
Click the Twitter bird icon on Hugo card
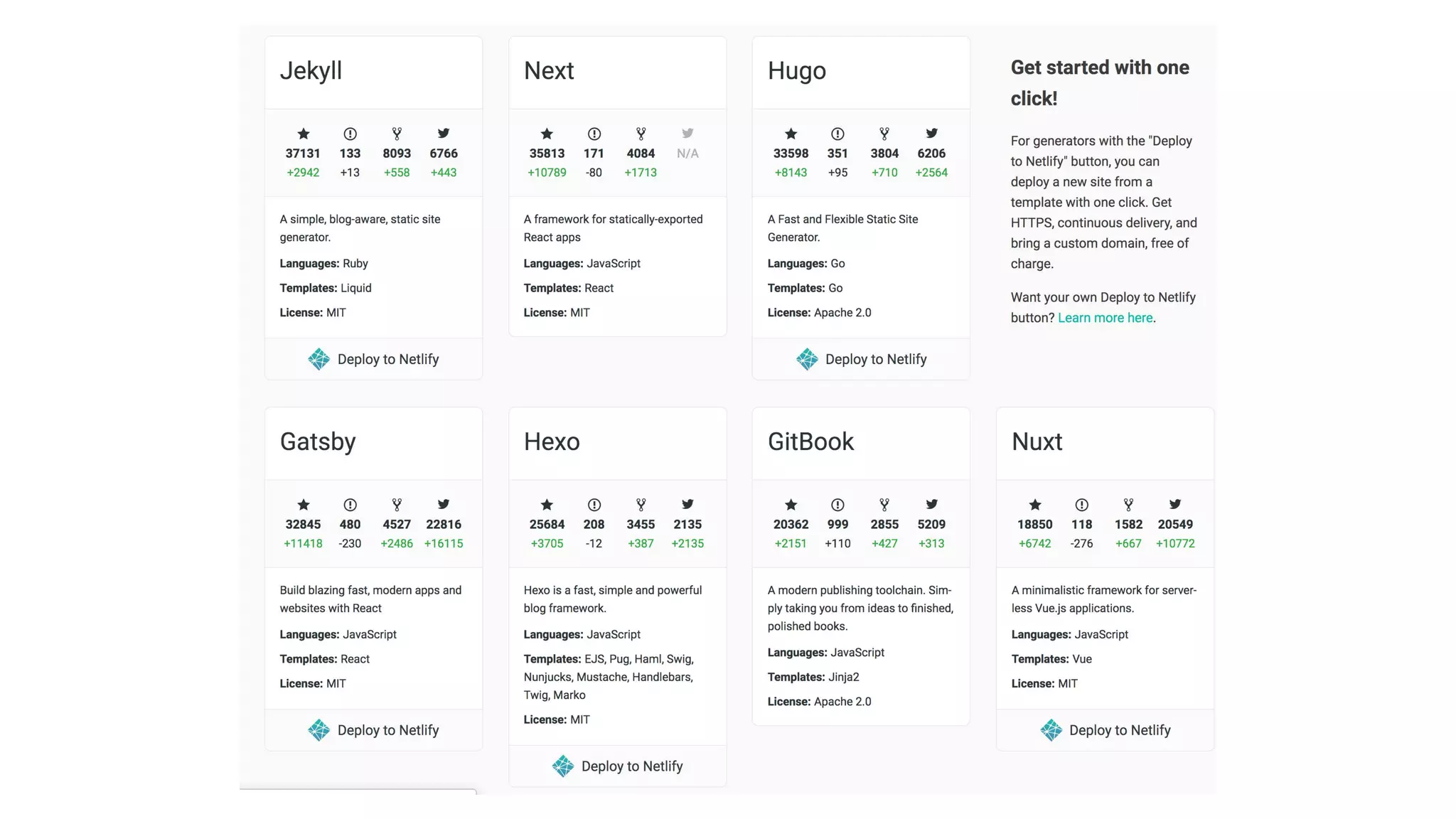(931, 134)
